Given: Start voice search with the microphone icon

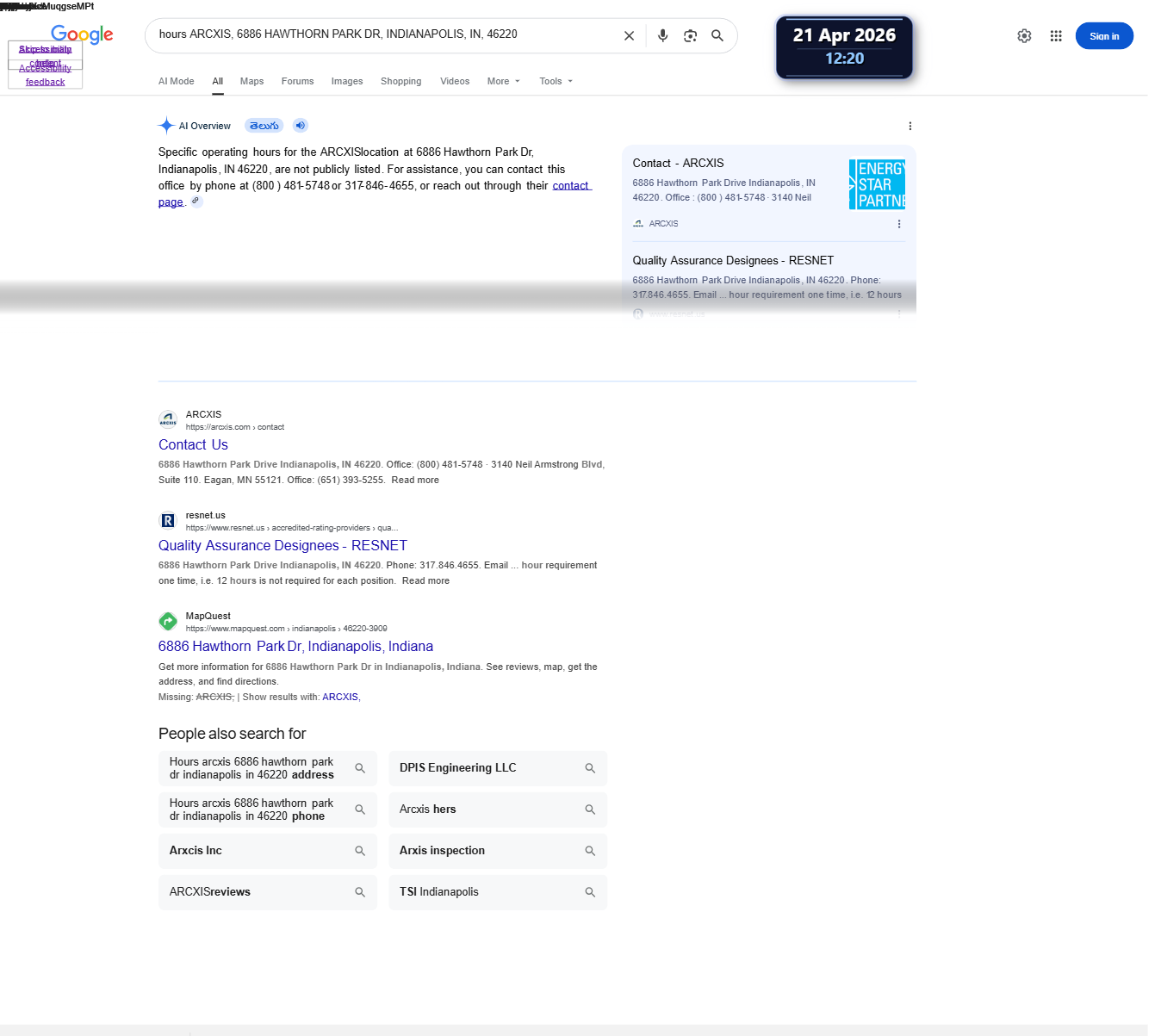Looking at the screenshot, I should (662, 36).
